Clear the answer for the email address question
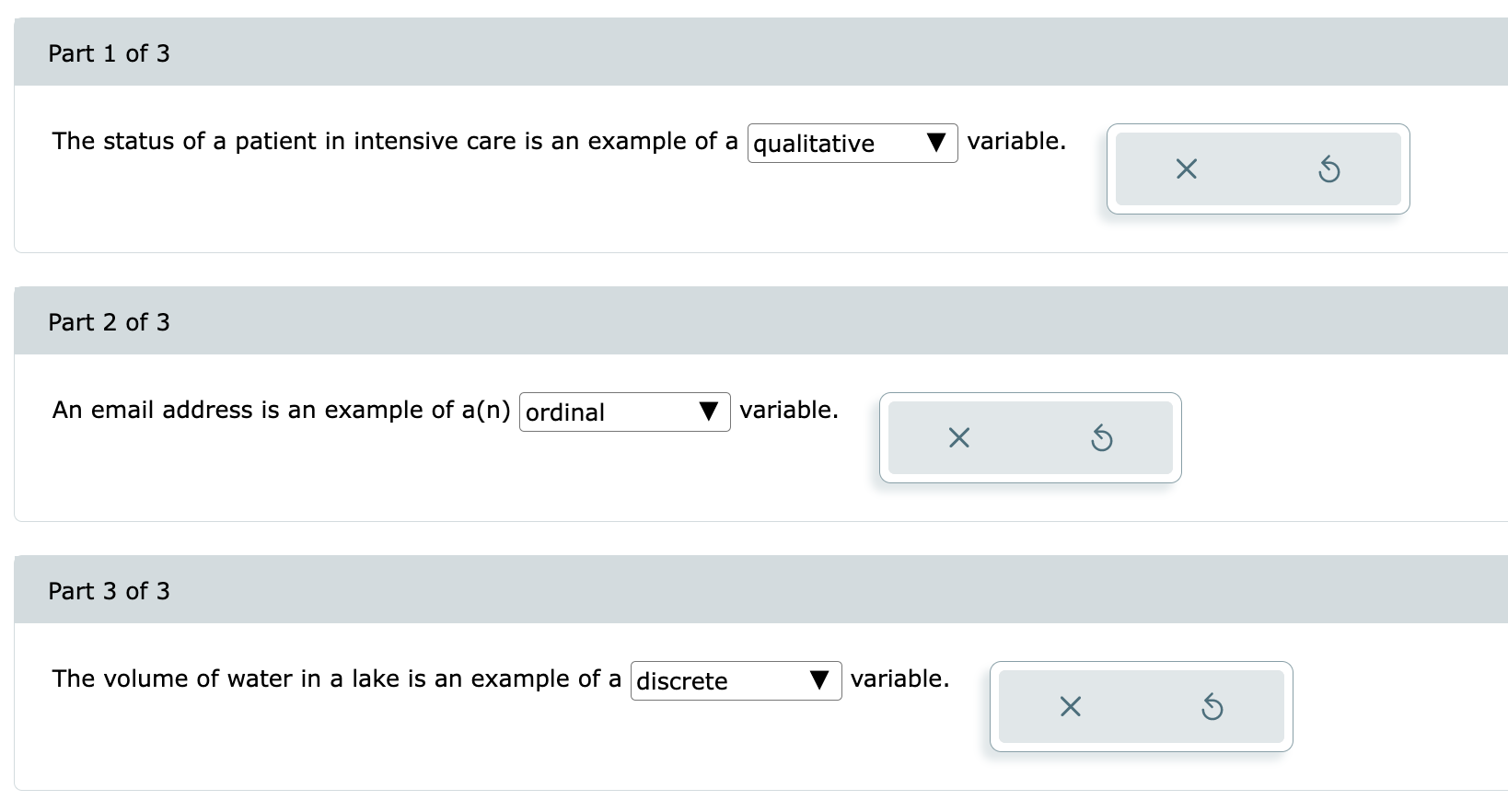This screenshot has height=812, width=1508. (957, 437)
